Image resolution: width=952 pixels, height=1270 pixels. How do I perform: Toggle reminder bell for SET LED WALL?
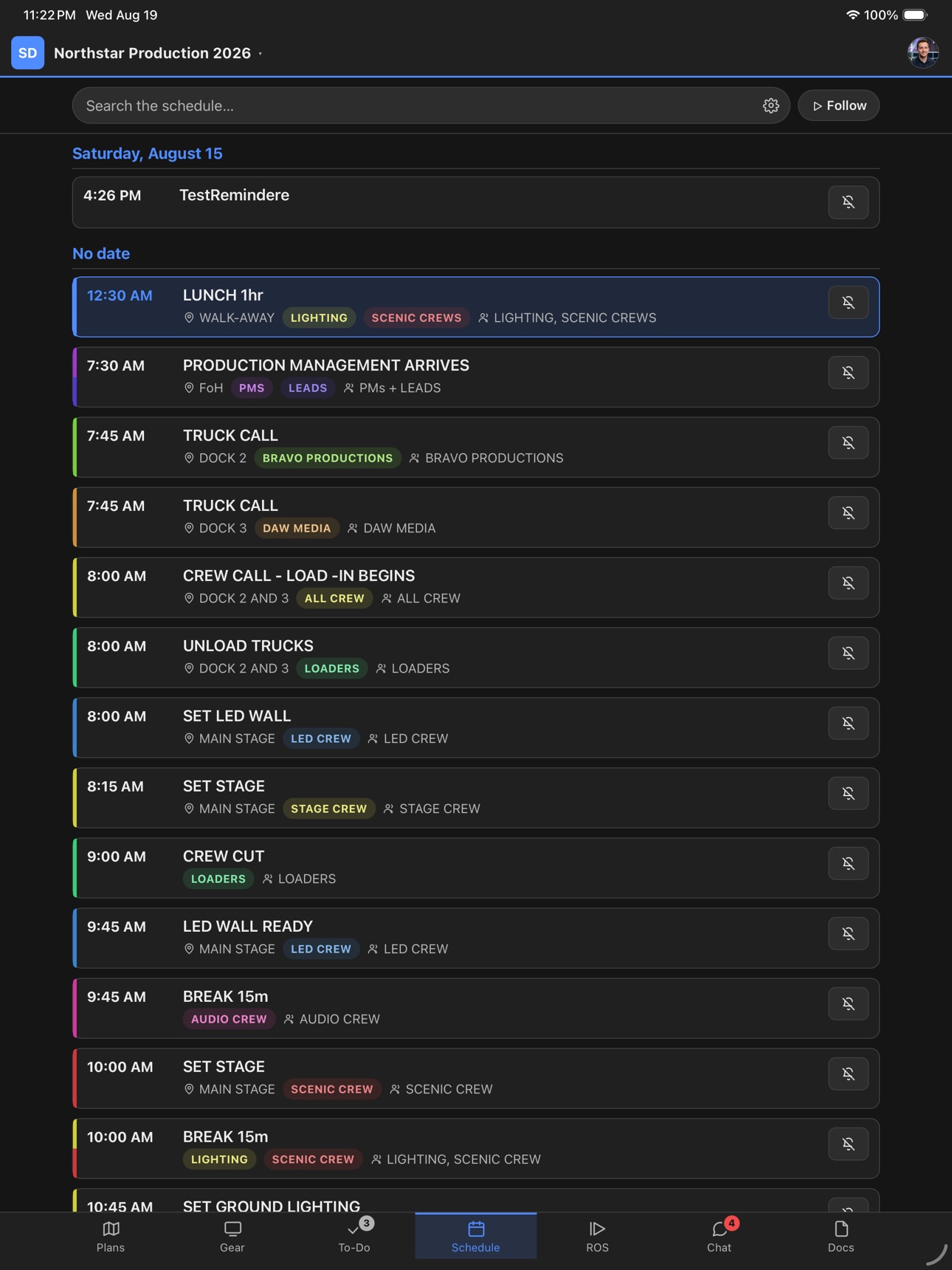[848, 723]
